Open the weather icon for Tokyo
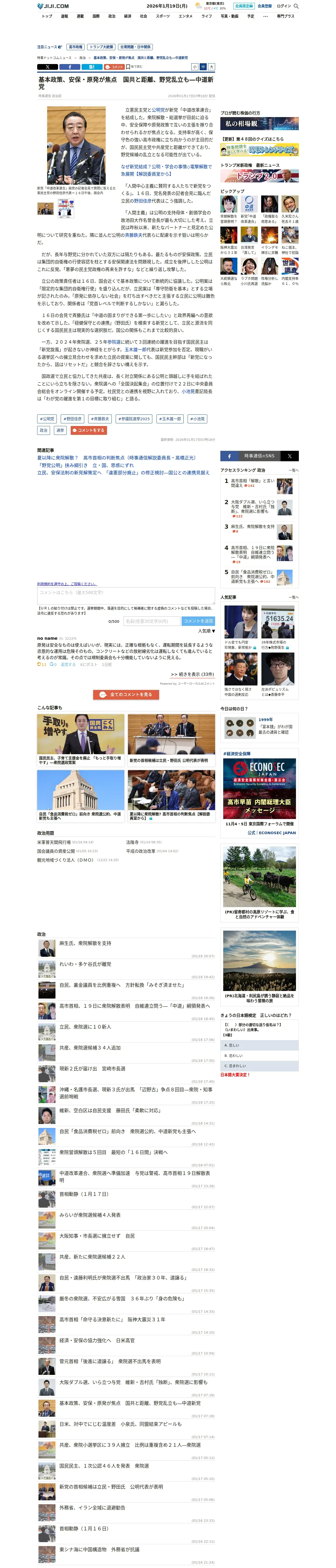Screen dimensions: 336x1568 coord(199,6)
